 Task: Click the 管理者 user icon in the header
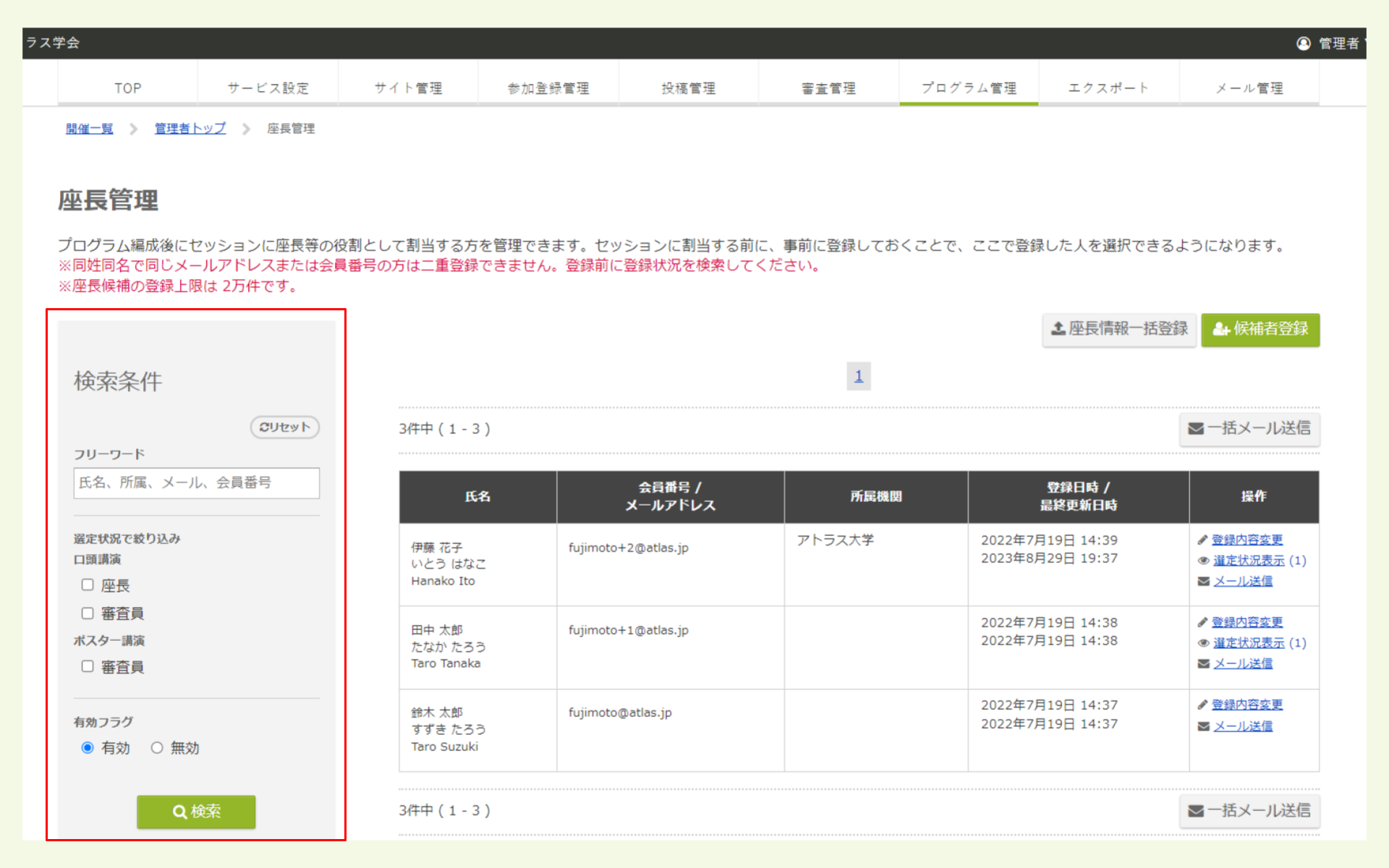point(1304,43)
